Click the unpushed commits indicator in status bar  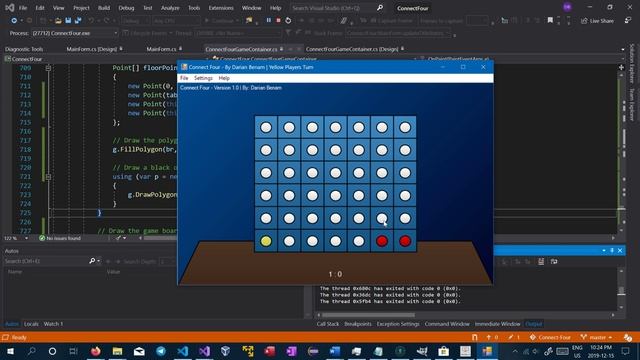click(492, 337)
